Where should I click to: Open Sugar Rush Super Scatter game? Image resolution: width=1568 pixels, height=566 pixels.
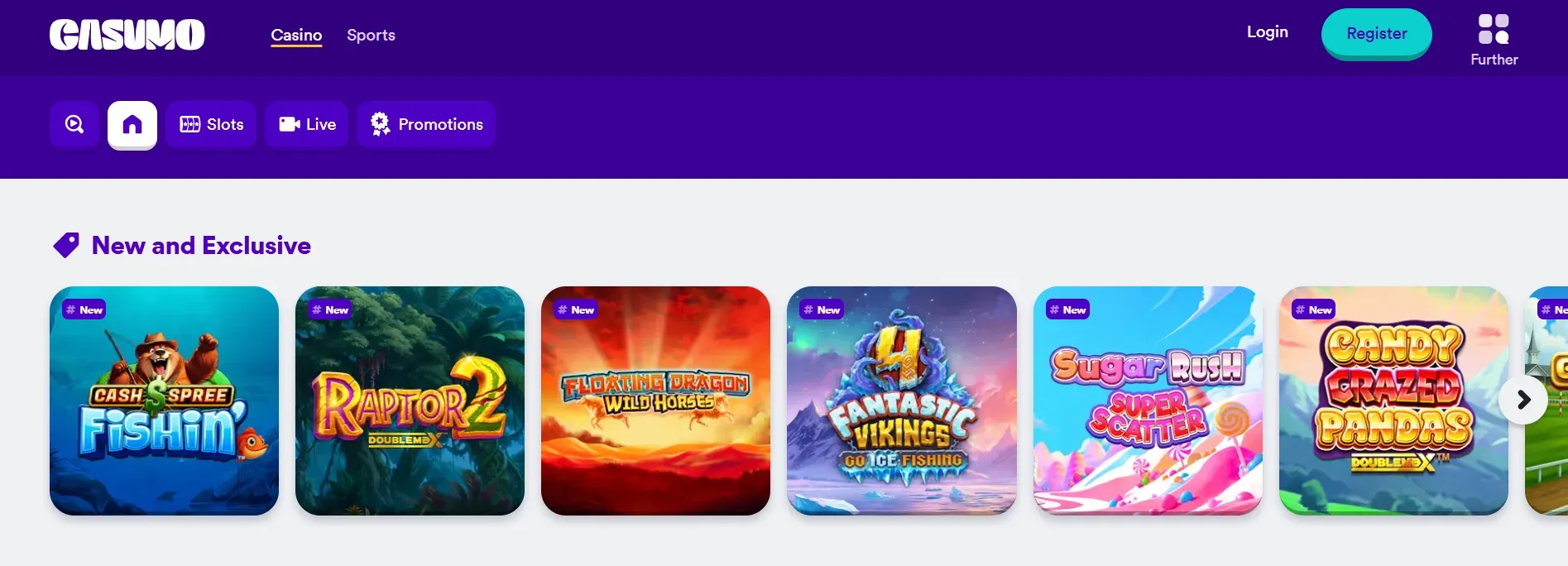point(1148,401)
